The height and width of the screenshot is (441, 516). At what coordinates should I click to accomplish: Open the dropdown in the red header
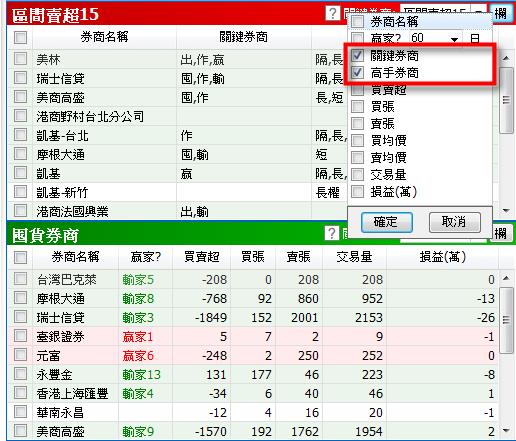coord(479,11)
